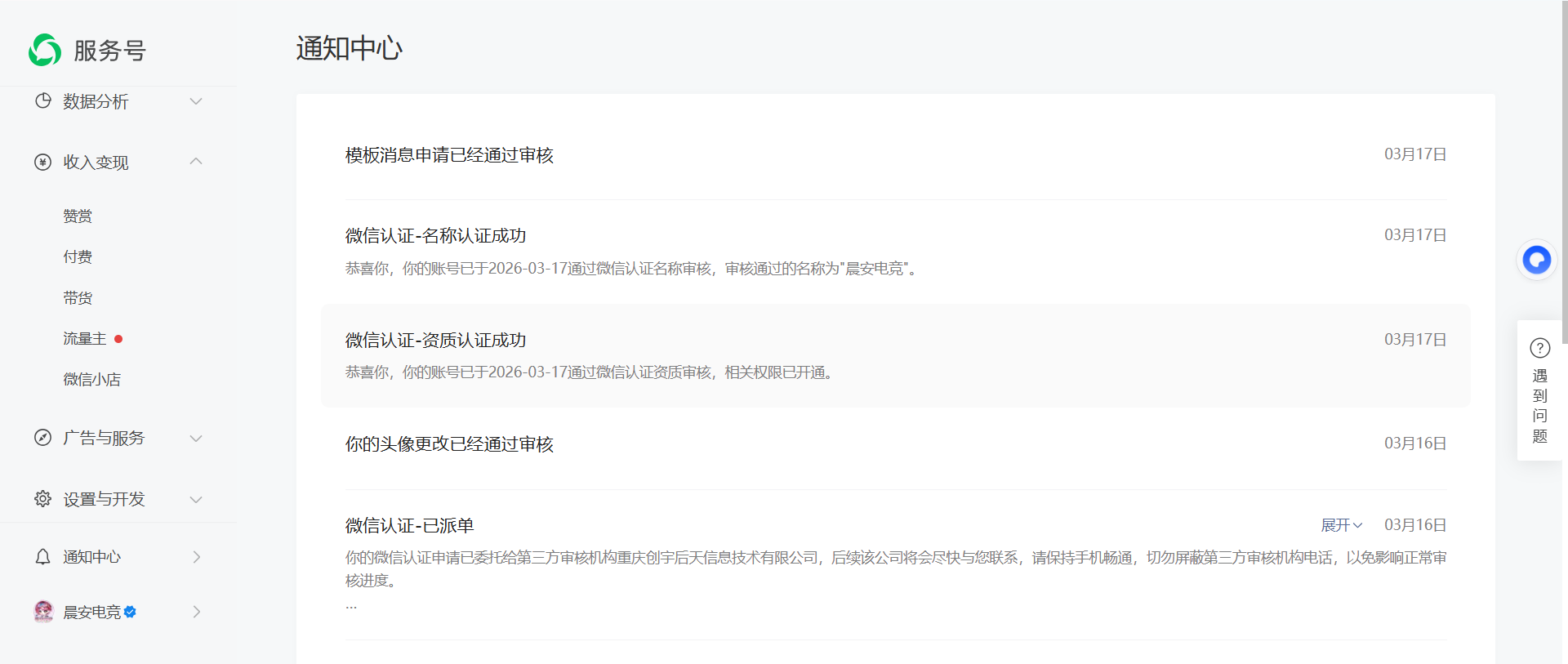The image size is (1568, 664).
Task: Click the 晨安电竞 account avatar
Action: (x=43, y=611)
